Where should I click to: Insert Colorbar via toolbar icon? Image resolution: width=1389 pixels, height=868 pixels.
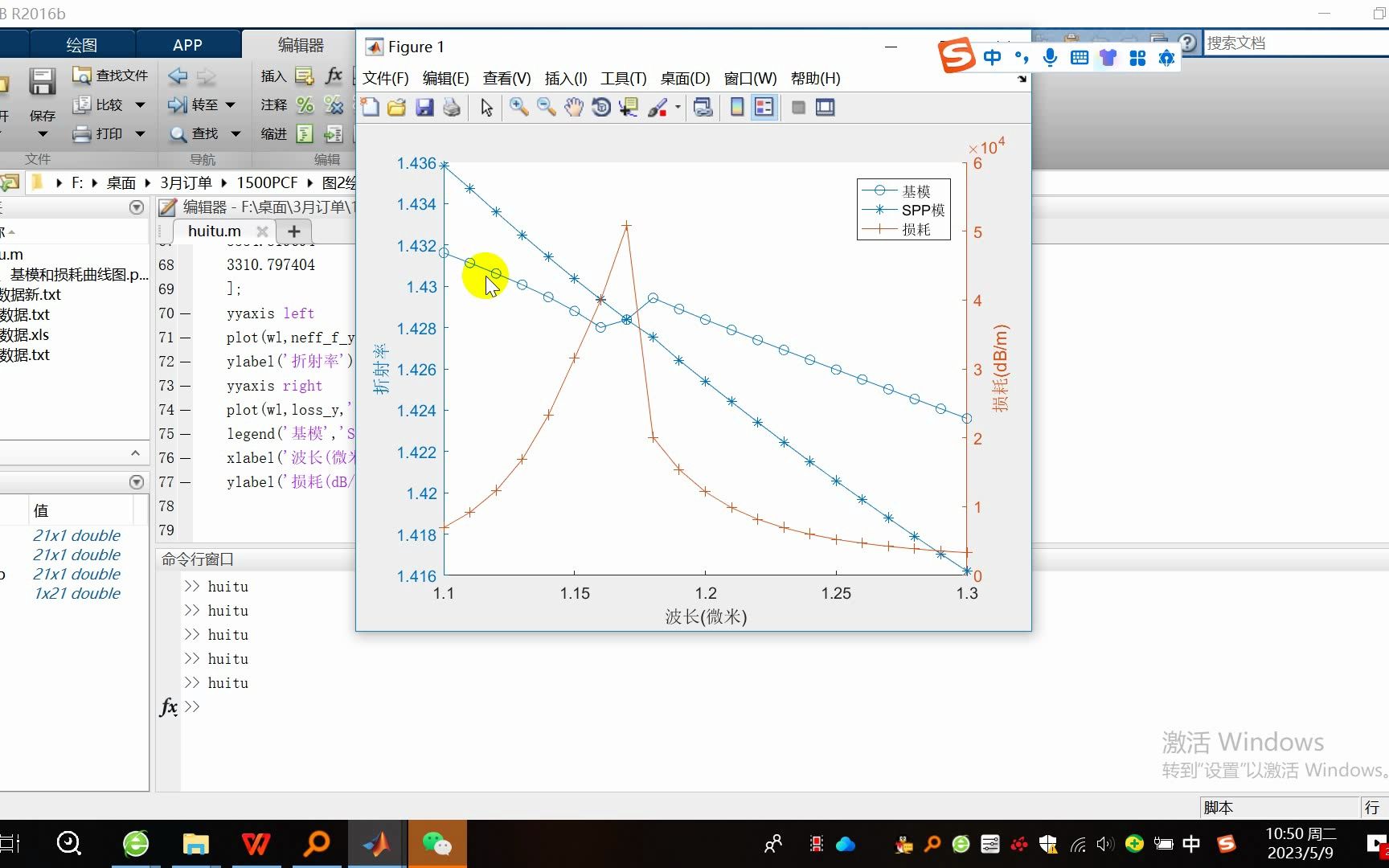point(737,108)
